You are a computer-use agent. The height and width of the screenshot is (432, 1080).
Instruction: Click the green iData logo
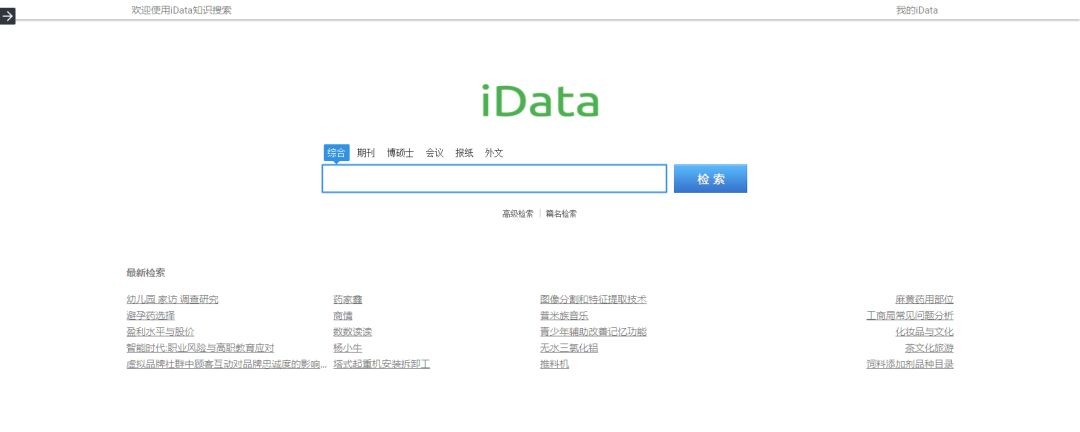coord(539,102)
